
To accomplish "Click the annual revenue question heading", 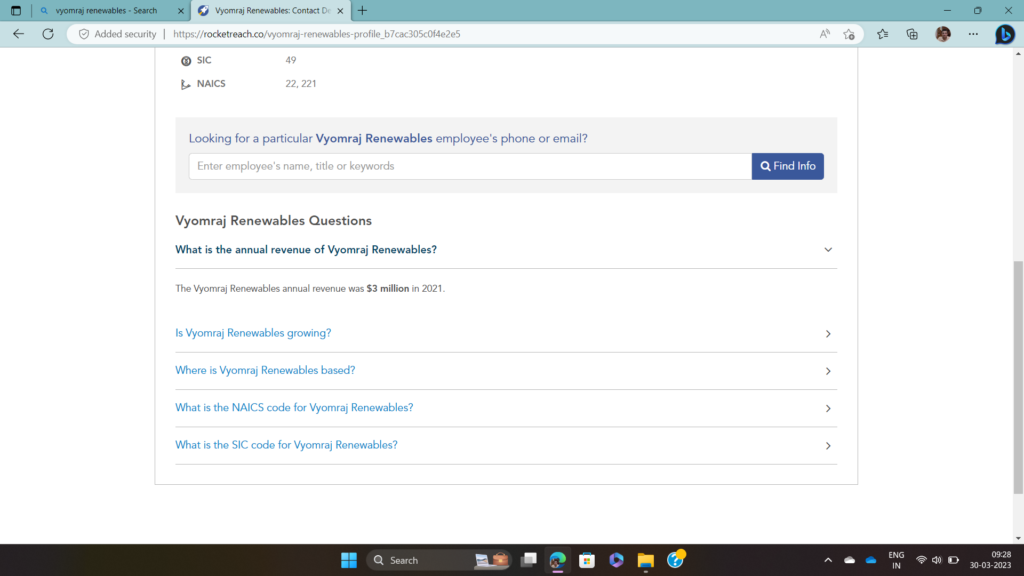I will [306, 249].
